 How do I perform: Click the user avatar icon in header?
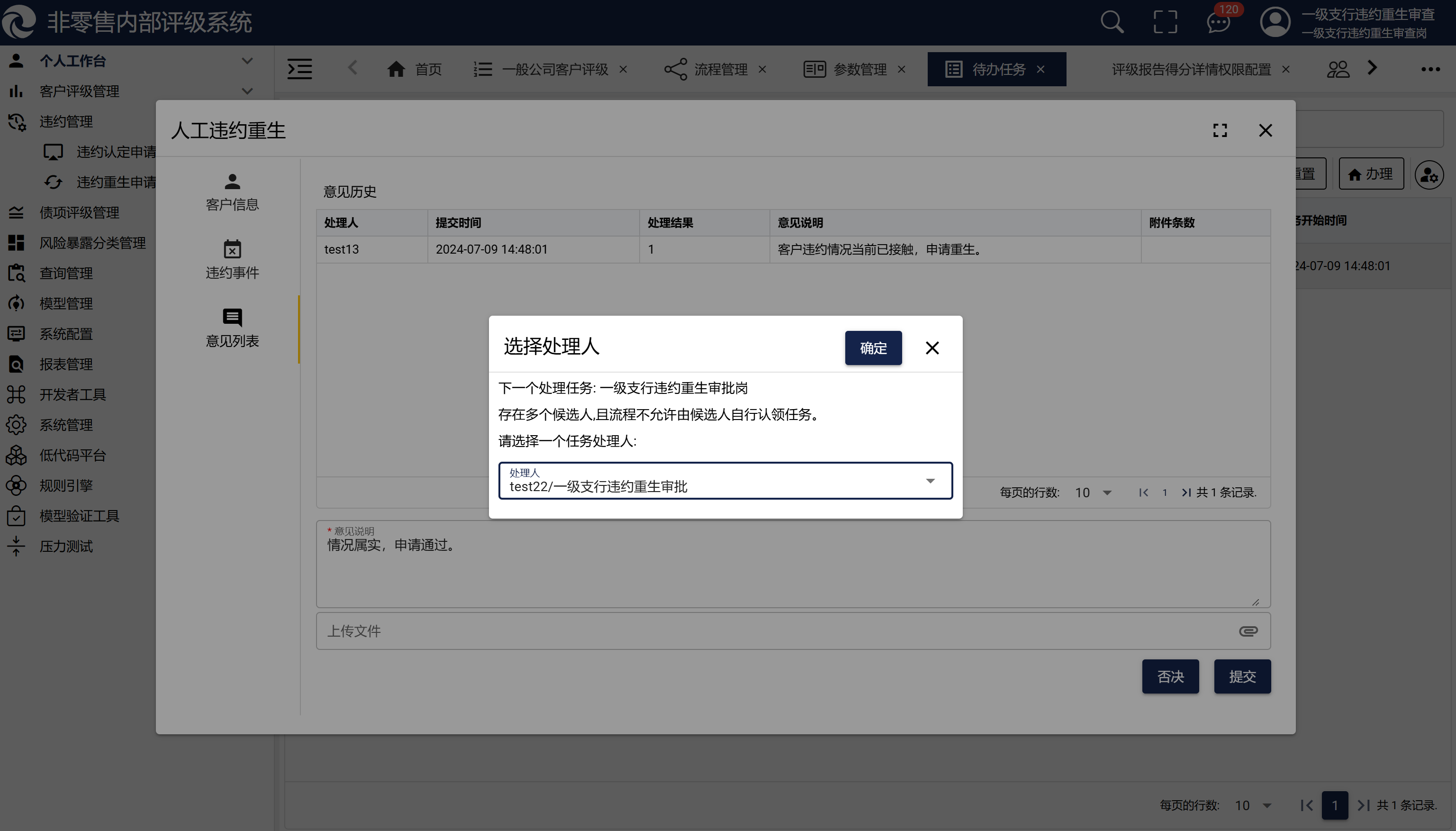(1275, 22)
